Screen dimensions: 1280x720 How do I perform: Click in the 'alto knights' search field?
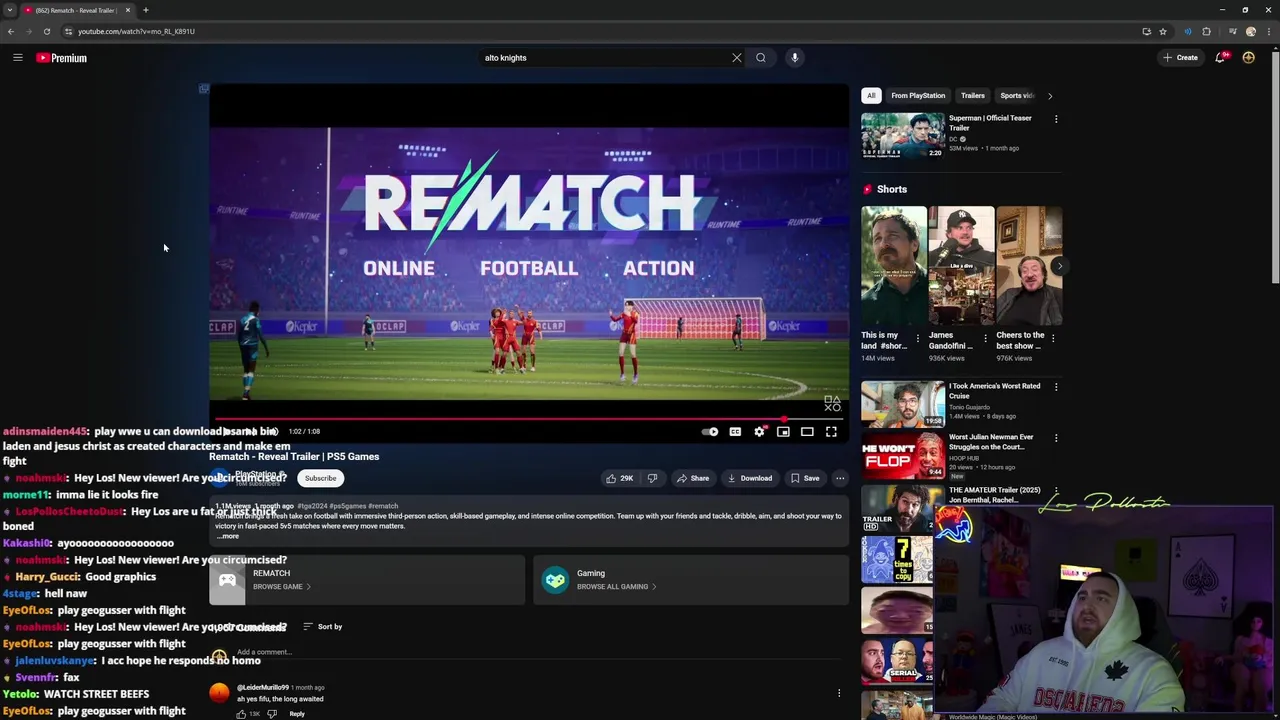tap(605, 58)
